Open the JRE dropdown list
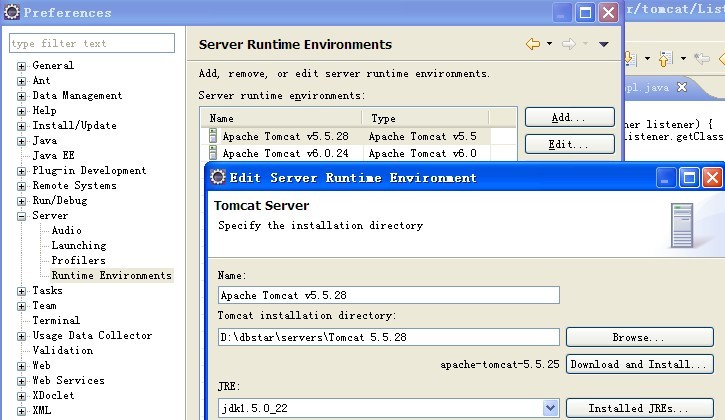Screen dimensions: 725x420 550,408
